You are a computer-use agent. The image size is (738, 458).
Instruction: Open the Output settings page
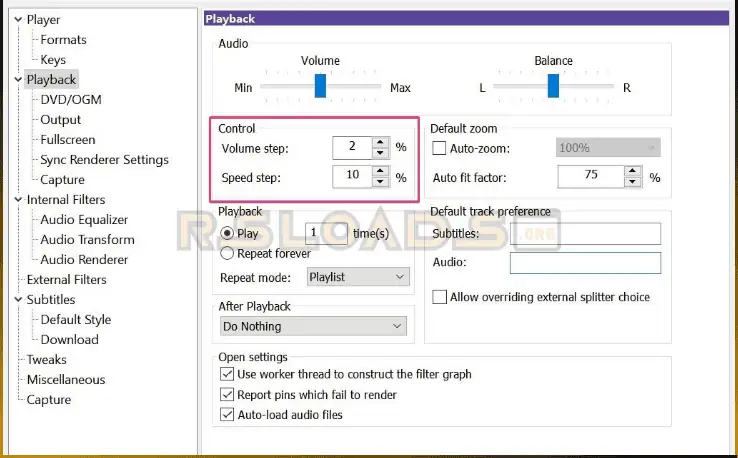(61, 120)
